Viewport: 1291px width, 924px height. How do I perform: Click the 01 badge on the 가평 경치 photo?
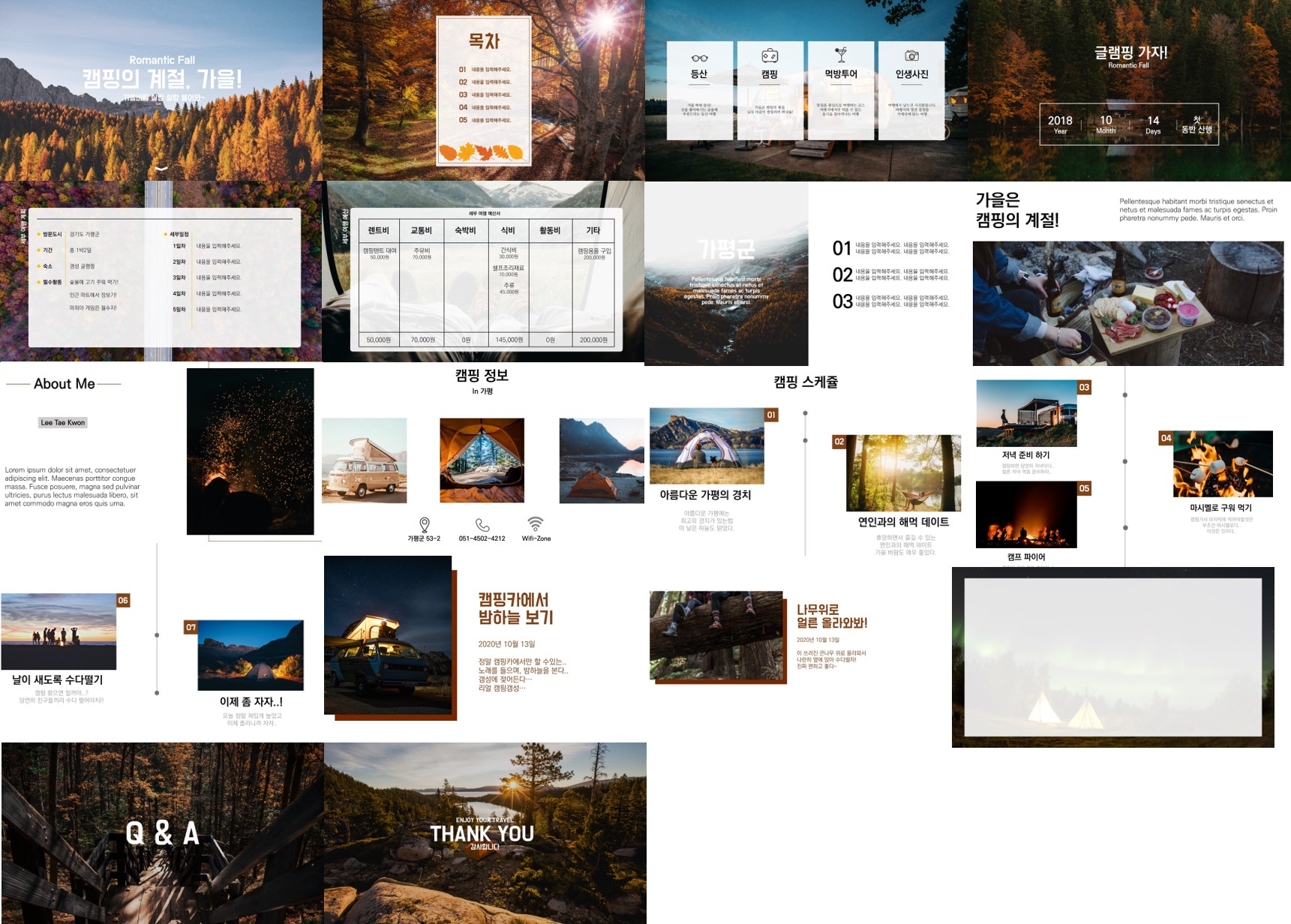[771, 415]
